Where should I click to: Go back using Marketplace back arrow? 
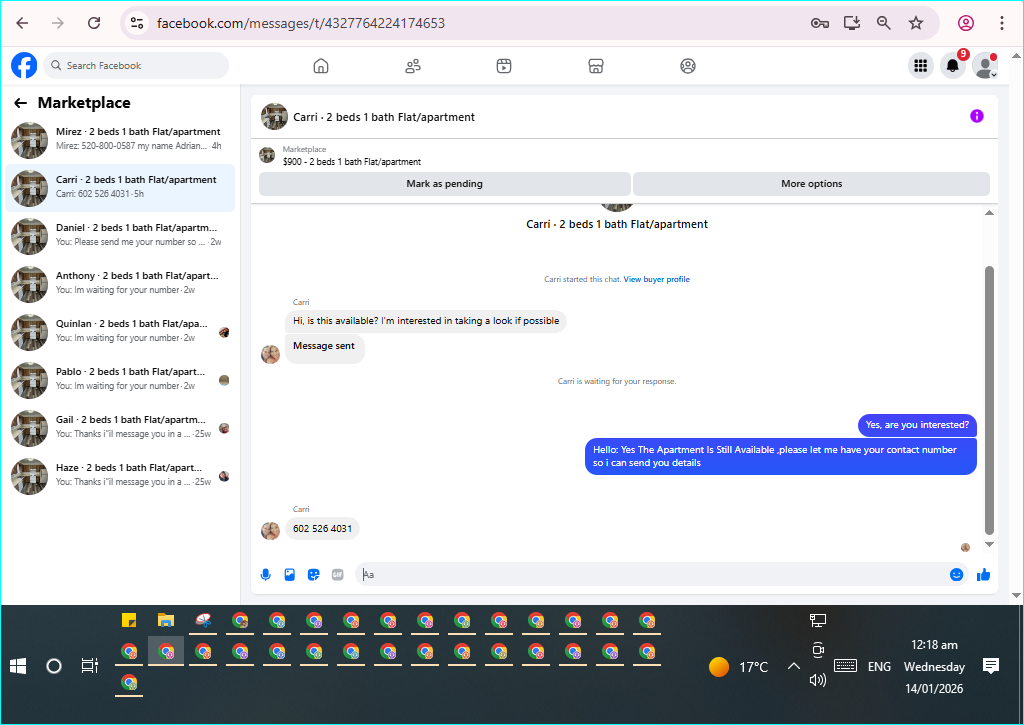coord(20,103)
